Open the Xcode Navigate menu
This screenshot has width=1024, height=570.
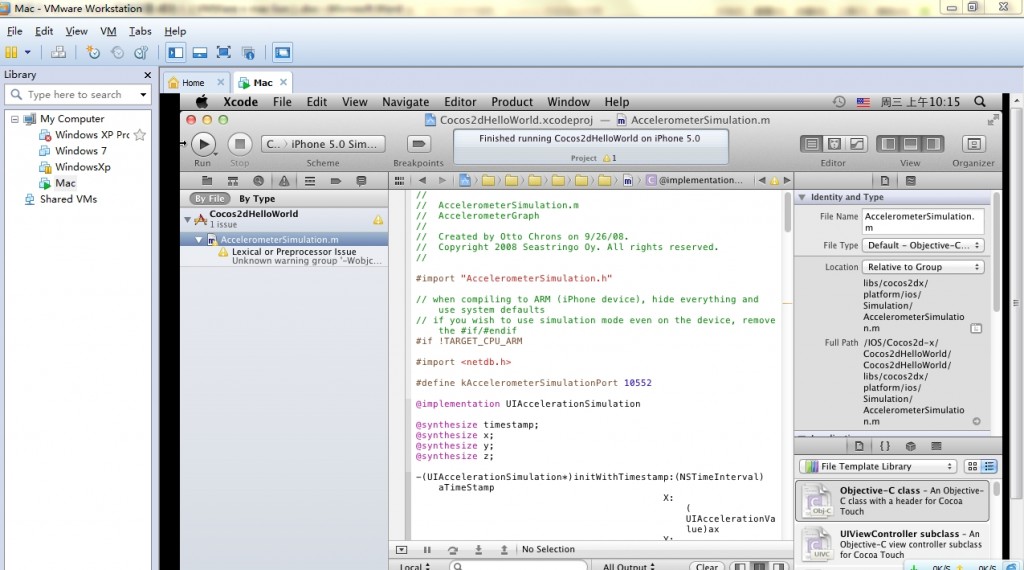click(406, 102)
